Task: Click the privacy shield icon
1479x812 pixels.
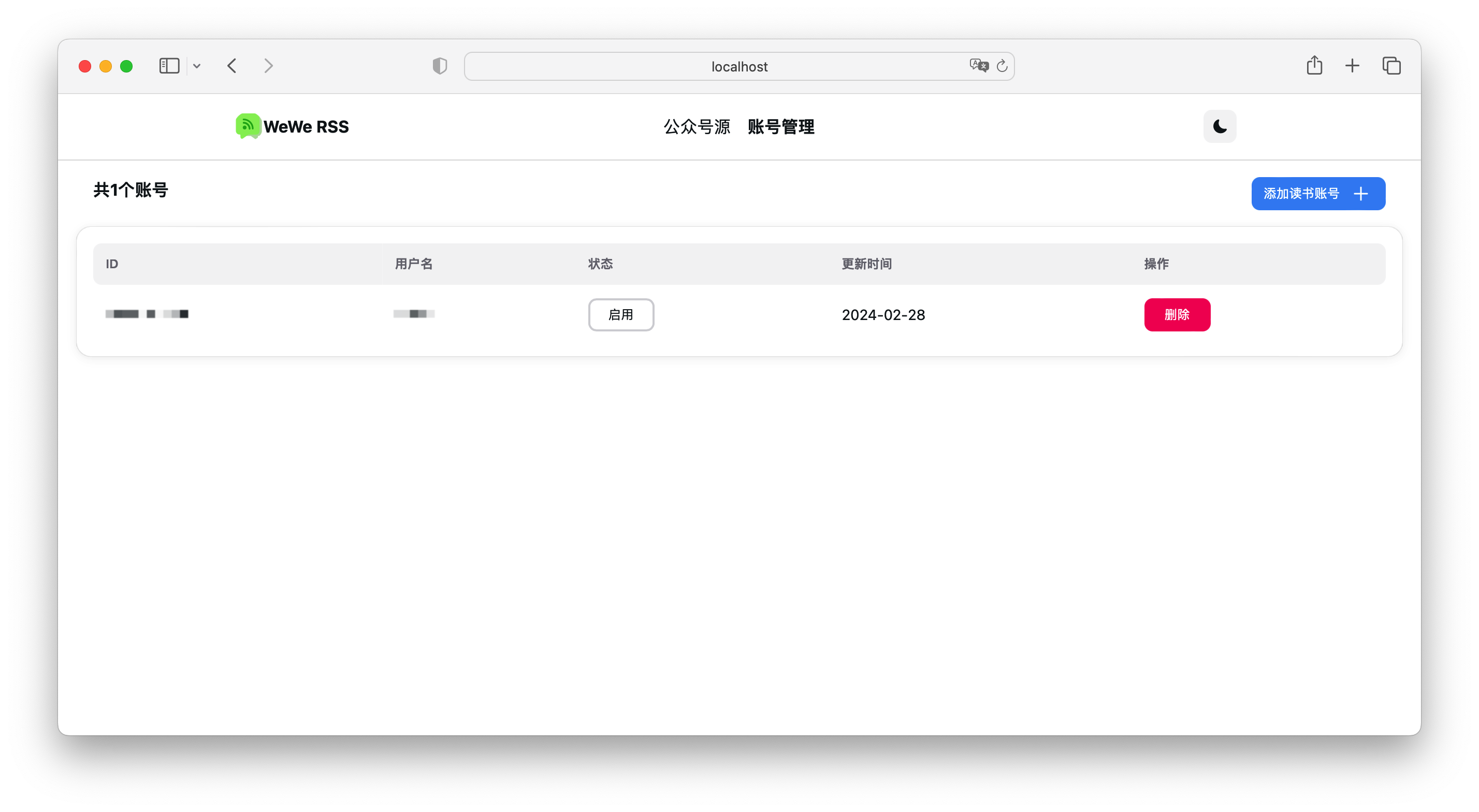Action: (x=439, y=65)
